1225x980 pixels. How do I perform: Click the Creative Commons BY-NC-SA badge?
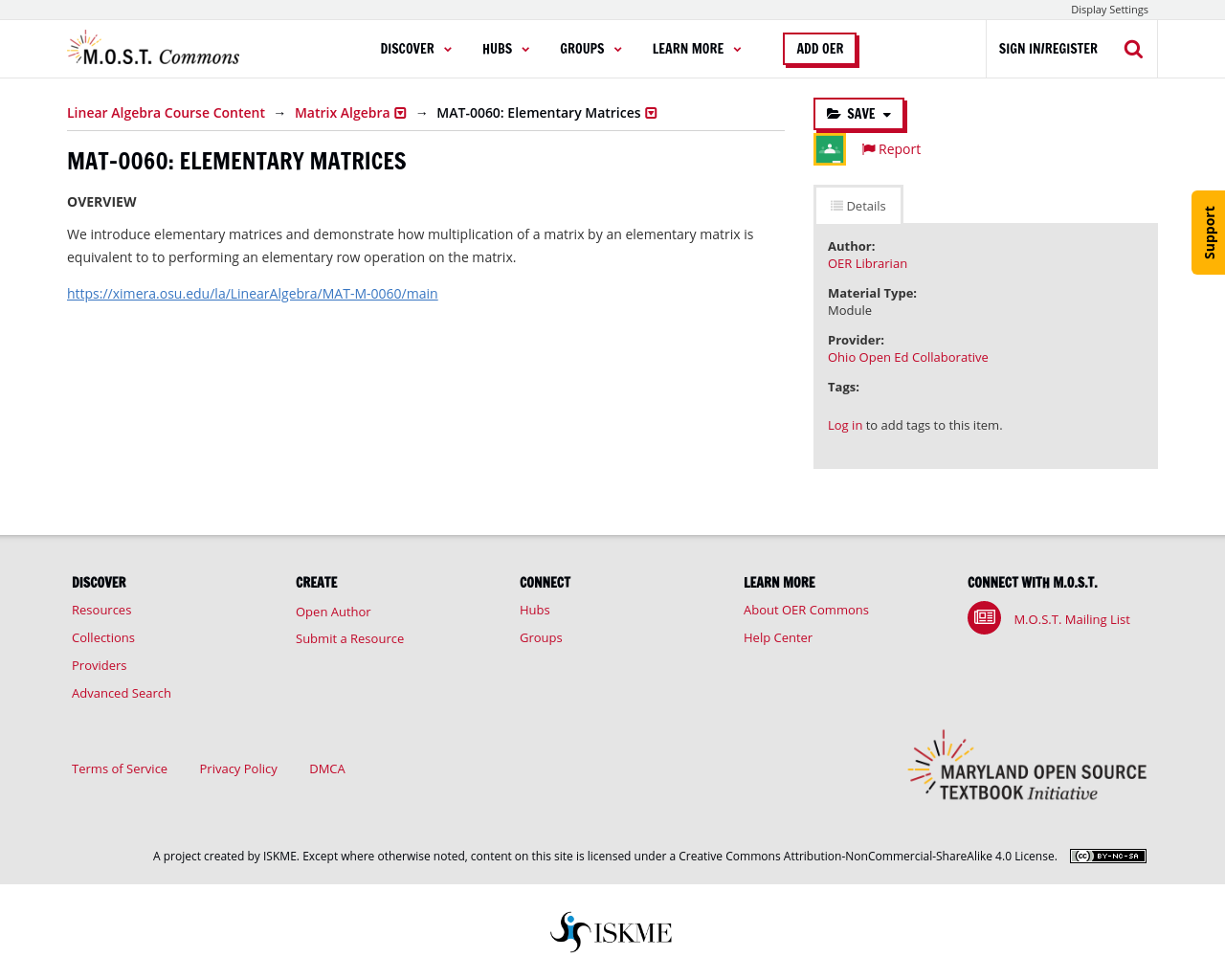point(1107,856)
